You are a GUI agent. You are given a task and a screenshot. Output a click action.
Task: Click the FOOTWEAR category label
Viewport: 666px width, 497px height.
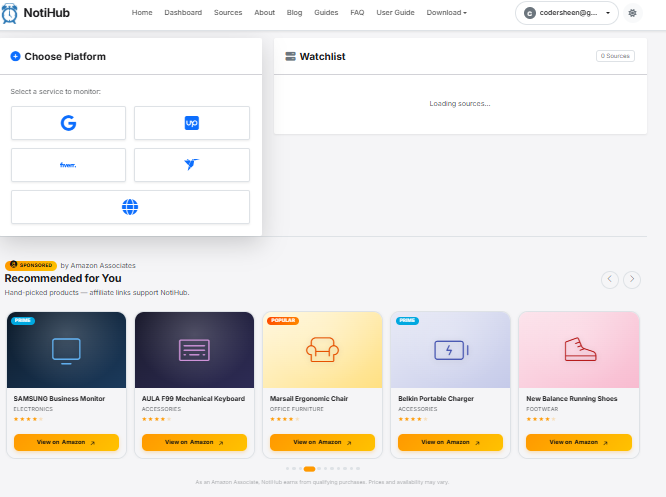pyautogui.click(x=542, y=409)
